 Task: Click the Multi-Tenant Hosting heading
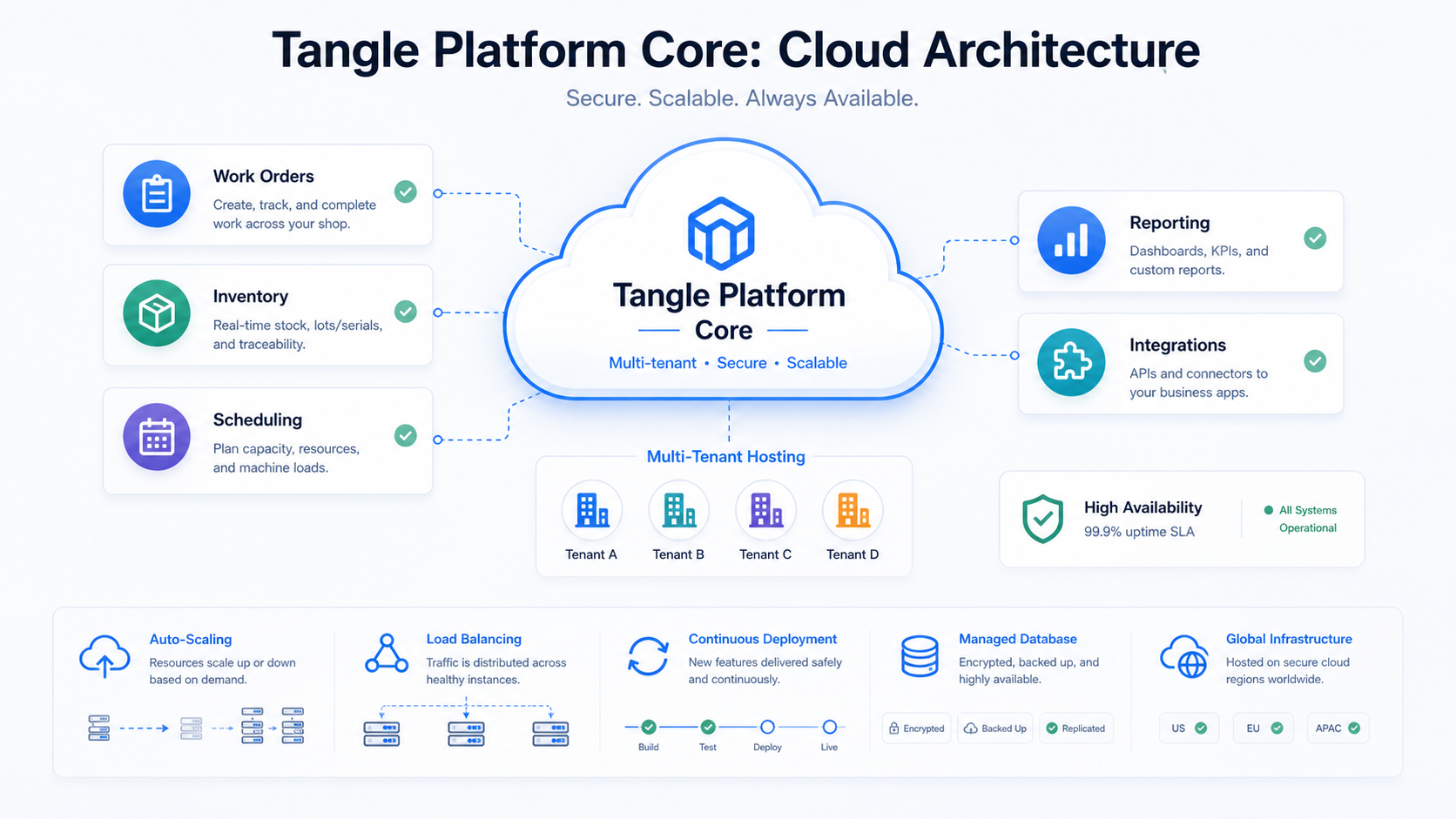(725, 457)
